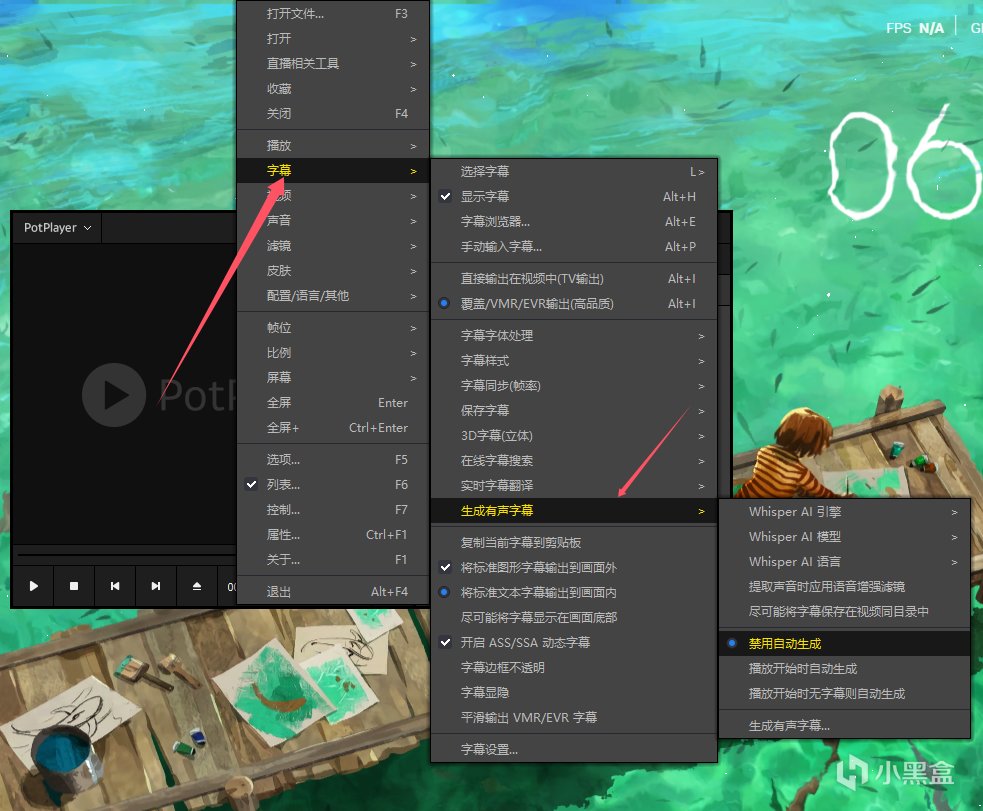Viewport: 983px width, 811px height.
Task: Select 覆盖/VMR/EVR输出(高品质) radio option
Action: (574, 303)
